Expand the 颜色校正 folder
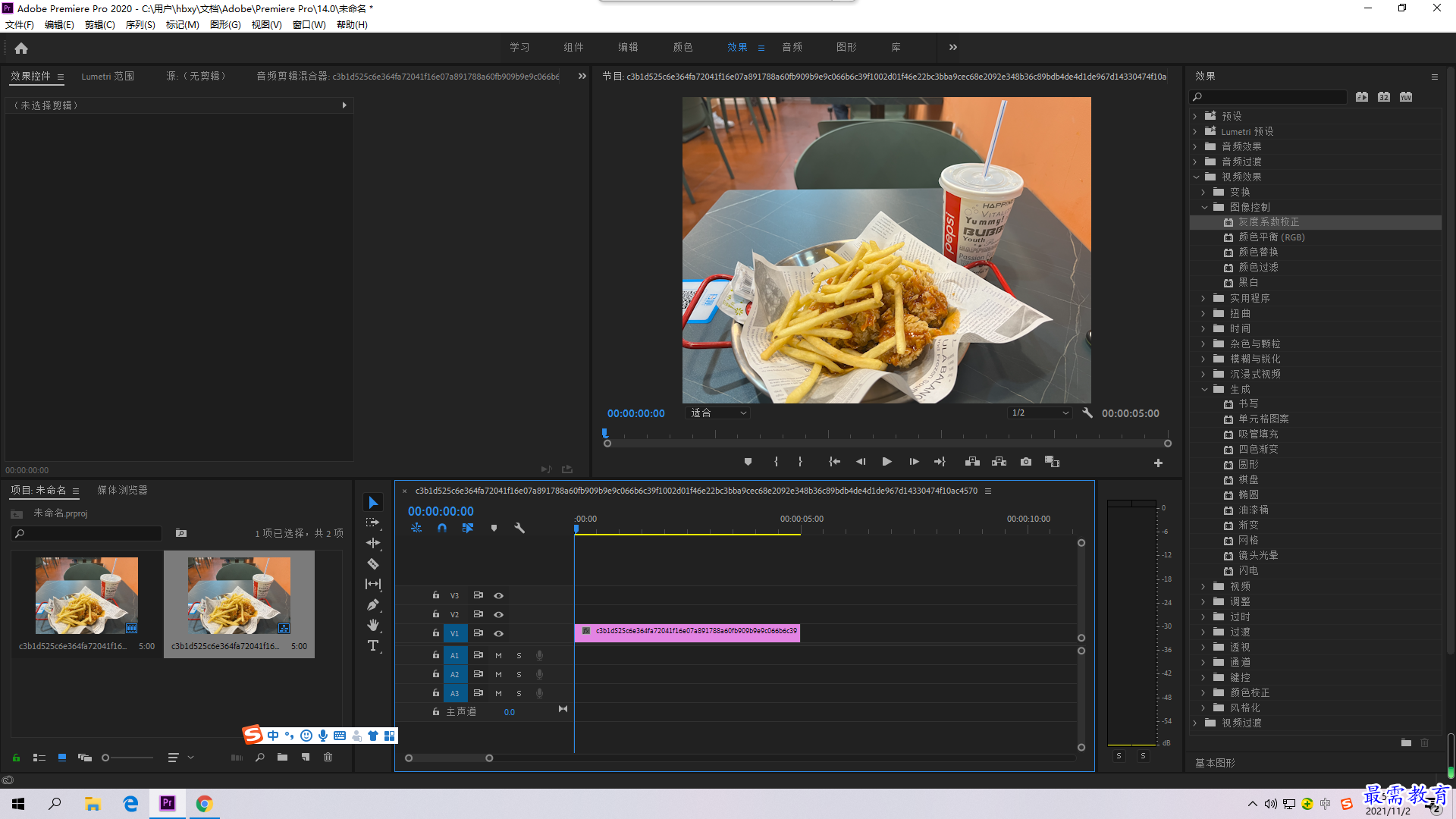Viewport: 1456px width, 819px height. 1203,692
